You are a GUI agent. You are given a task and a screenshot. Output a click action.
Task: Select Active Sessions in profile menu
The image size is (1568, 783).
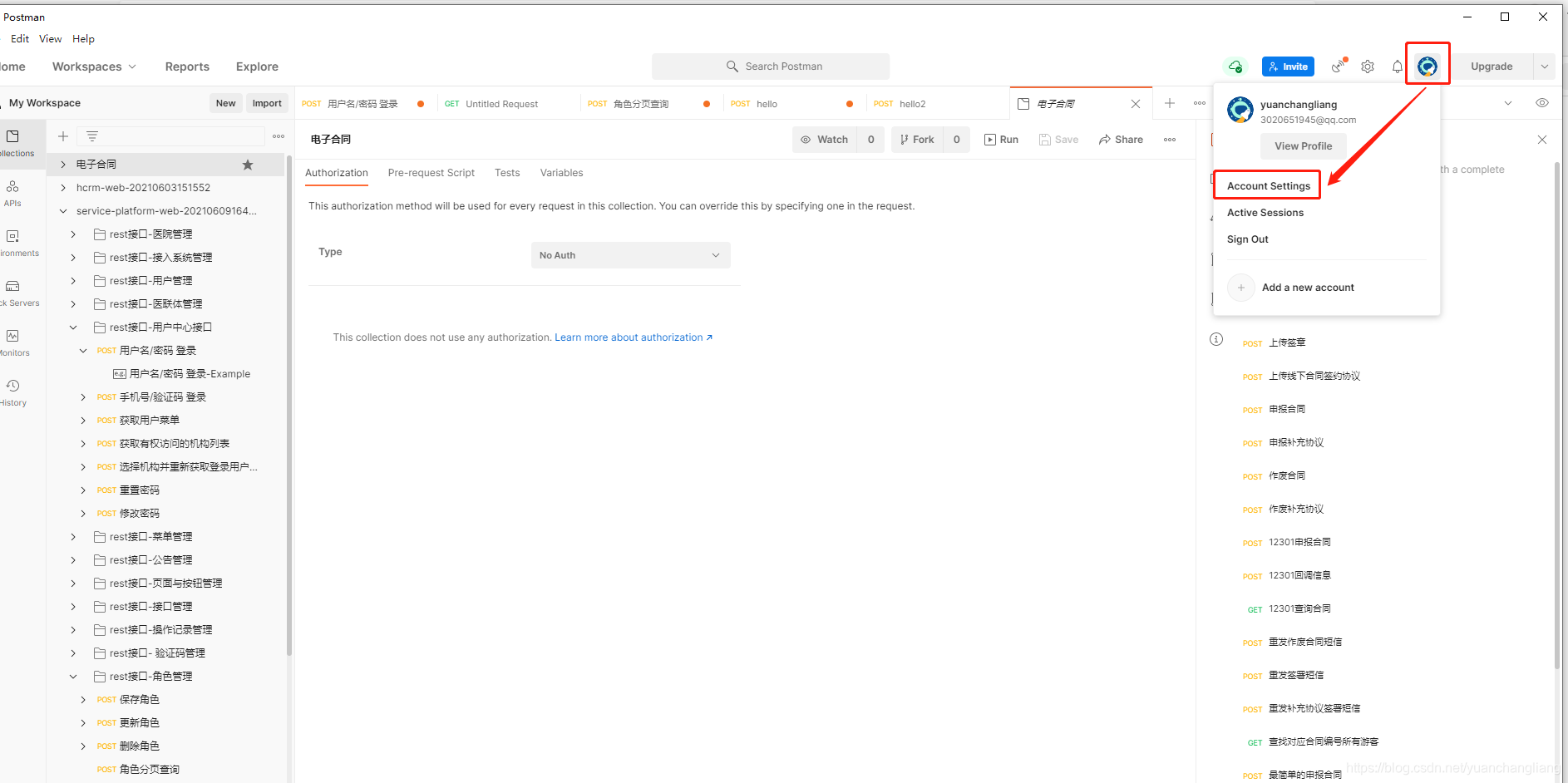pos(1265,213)
